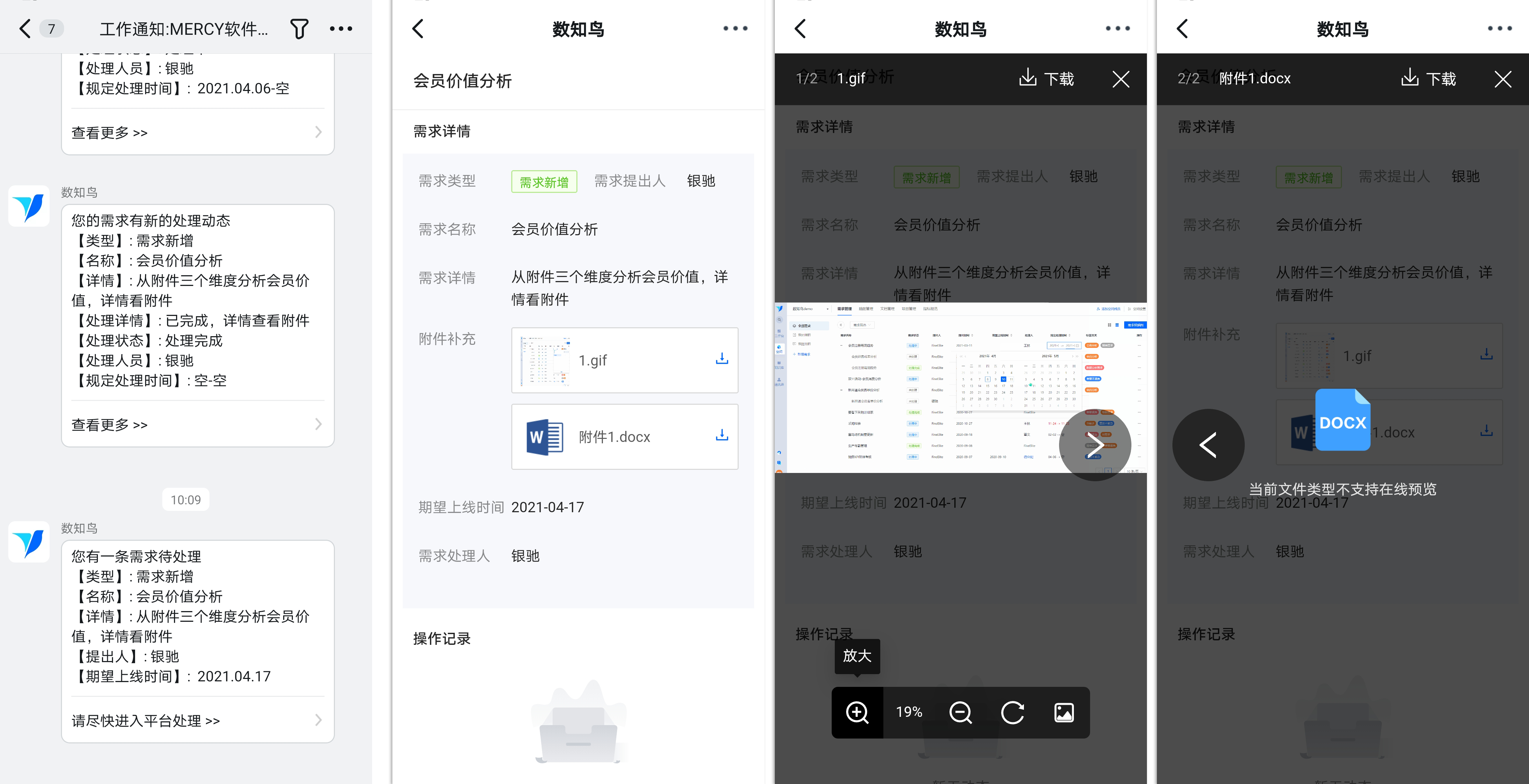This screenshot has height=784, width=1529.
Task: Click the Word icon on the 附件1.docx card
Action: [x=544, y=436]
